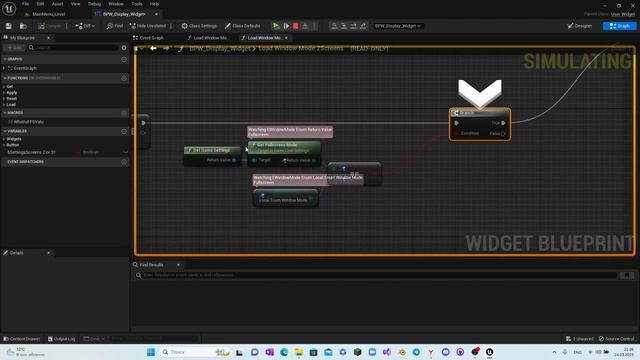Open Class Settings
Viewport: 640px width, 360px height.
[199, 26]
